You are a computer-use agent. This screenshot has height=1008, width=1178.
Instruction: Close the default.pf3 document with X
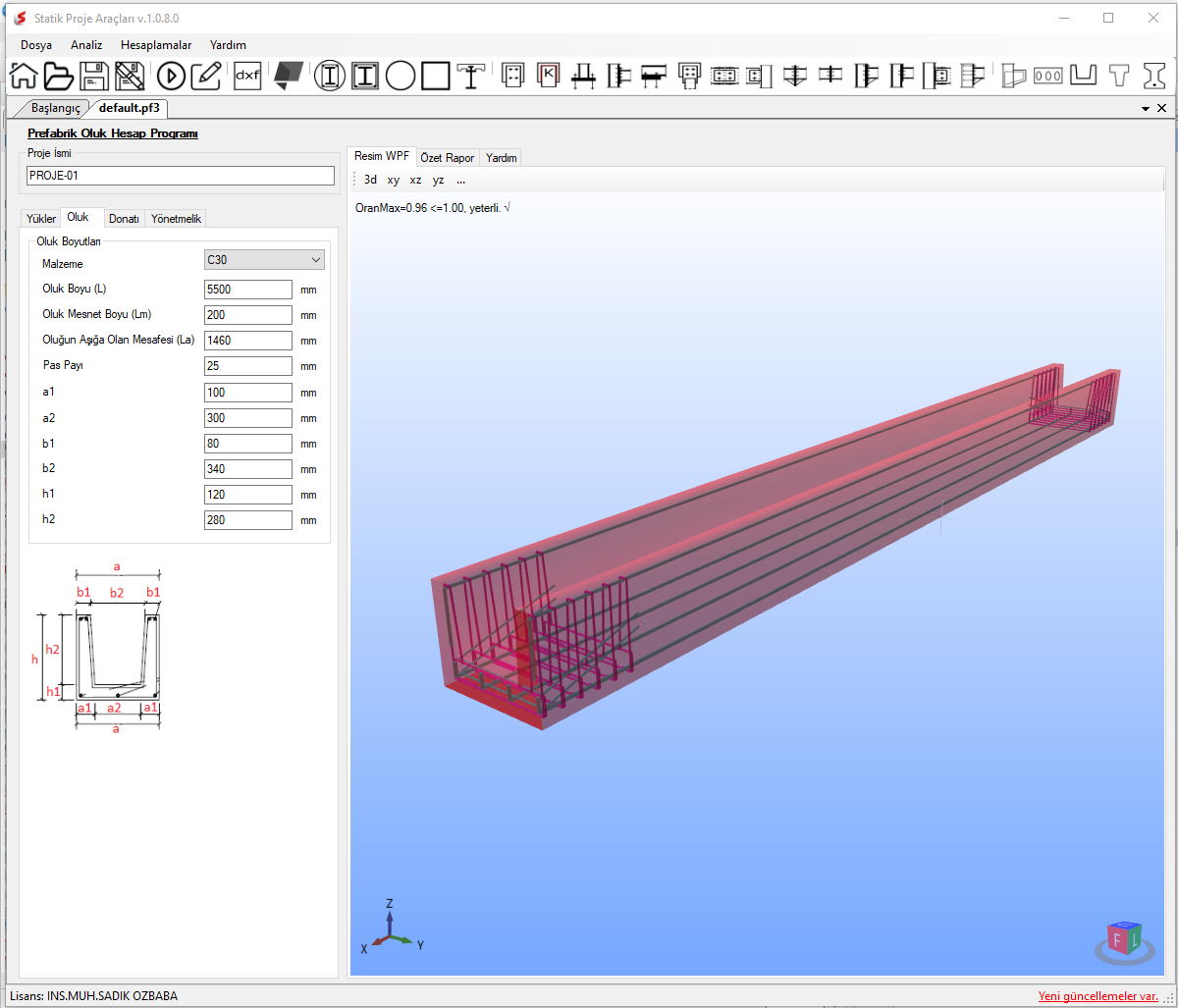coord(1161,108)
